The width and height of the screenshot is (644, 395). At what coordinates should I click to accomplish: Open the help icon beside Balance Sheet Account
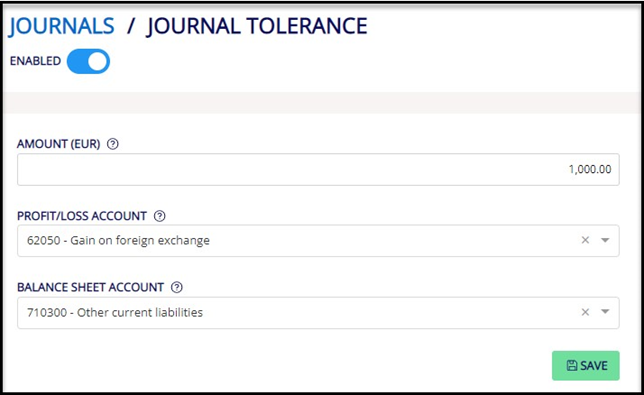(x=177, y=287)
